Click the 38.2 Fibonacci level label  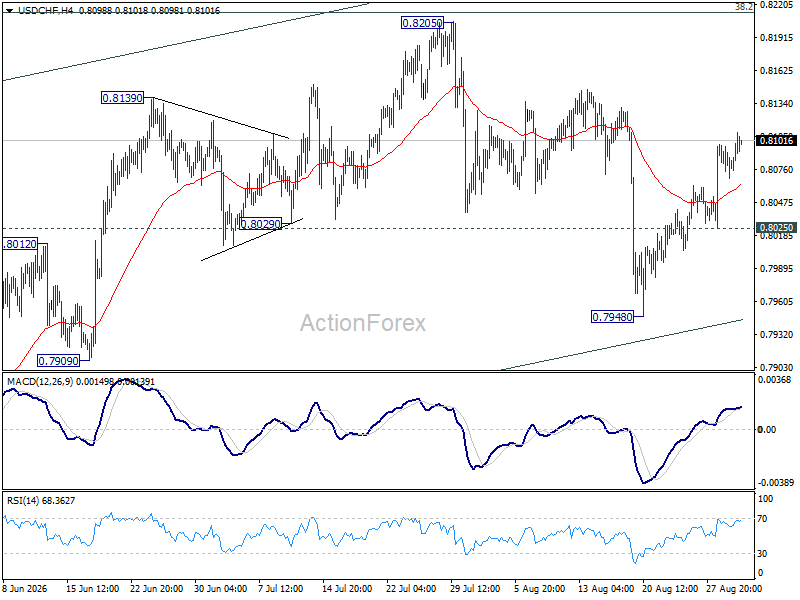click(744, 7)
